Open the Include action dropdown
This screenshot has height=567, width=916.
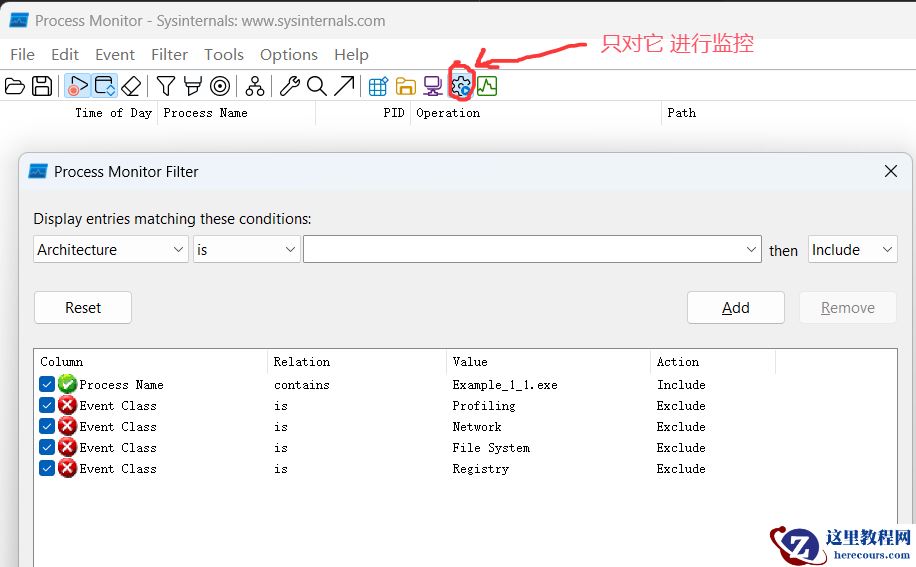point(852,250)
